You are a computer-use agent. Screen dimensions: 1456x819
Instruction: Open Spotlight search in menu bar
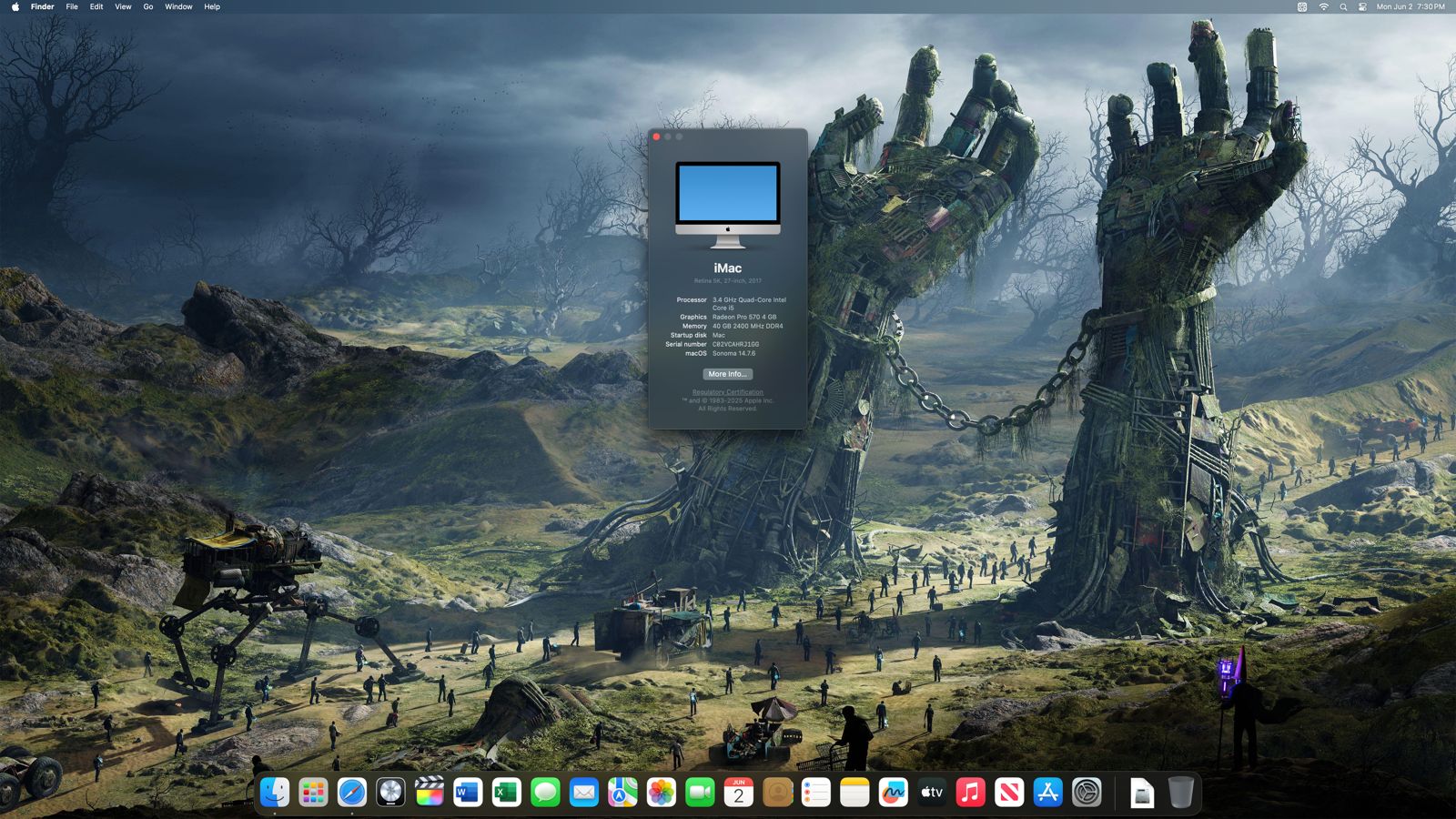(1343, 6)
